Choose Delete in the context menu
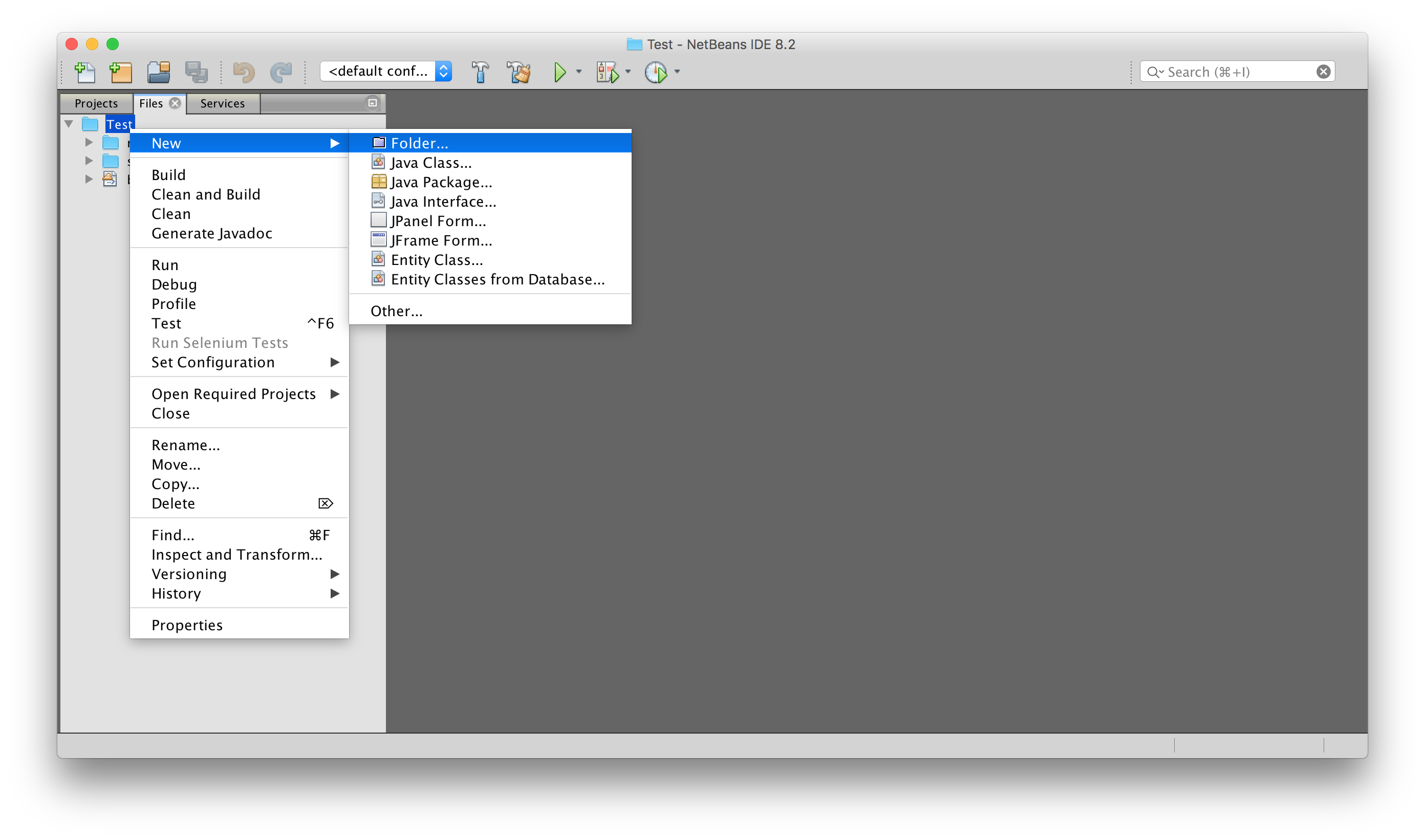Viewport: 1425px width, 840px height. coord(240,503)
